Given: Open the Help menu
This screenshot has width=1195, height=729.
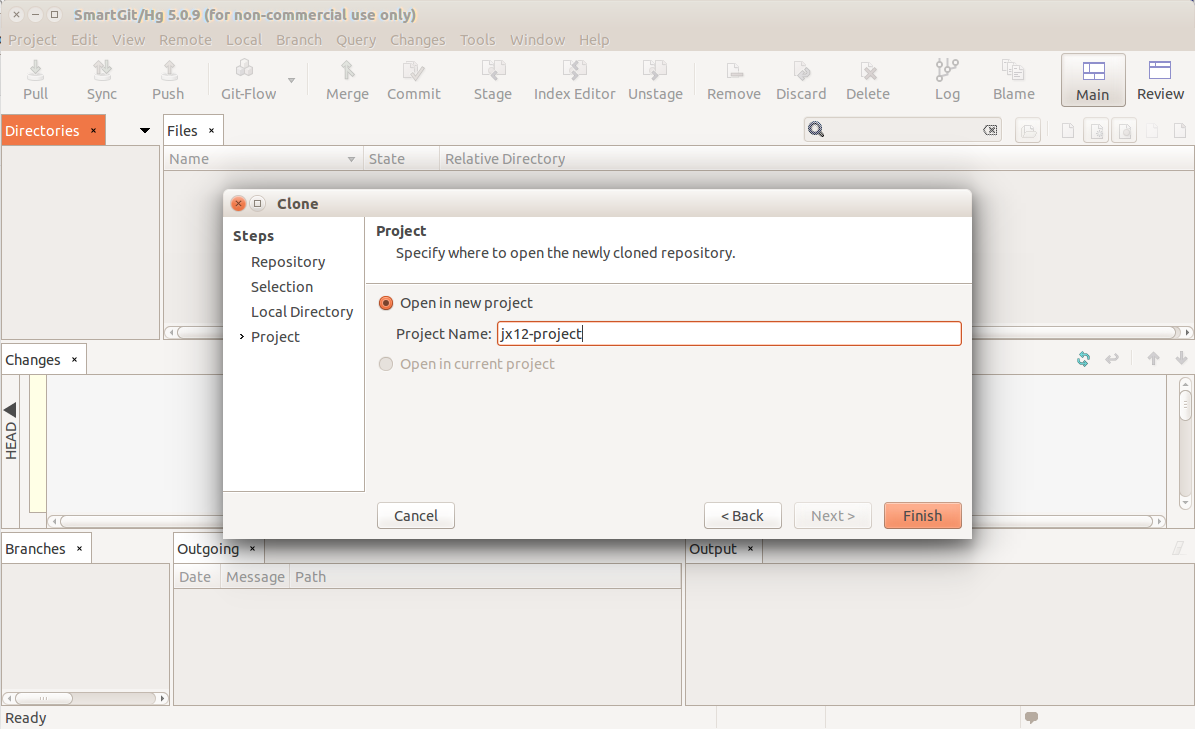Looking at the screenshot, I should tap(594, 40).
